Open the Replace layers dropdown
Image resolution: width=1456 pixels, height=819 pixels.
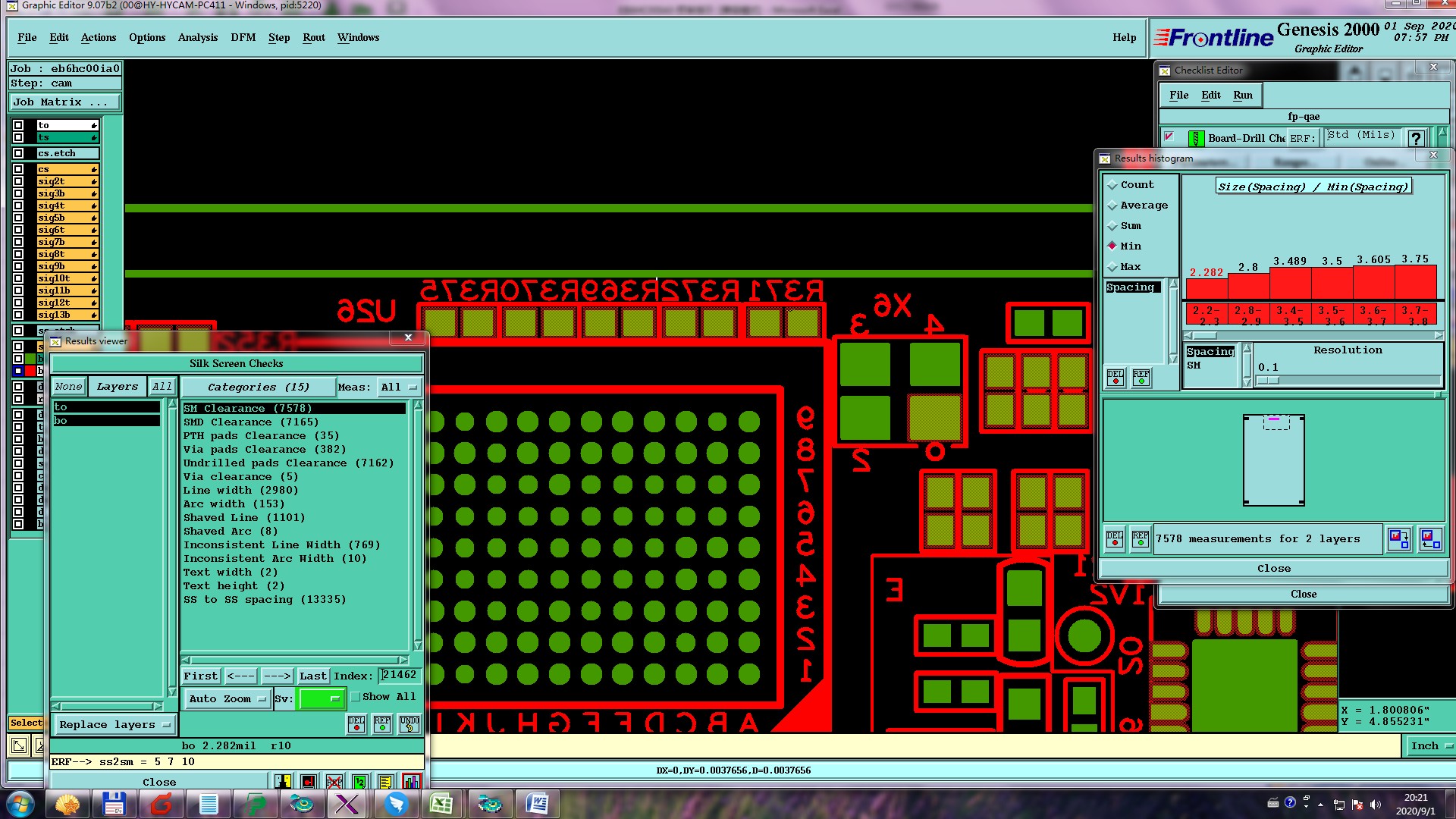115,724
